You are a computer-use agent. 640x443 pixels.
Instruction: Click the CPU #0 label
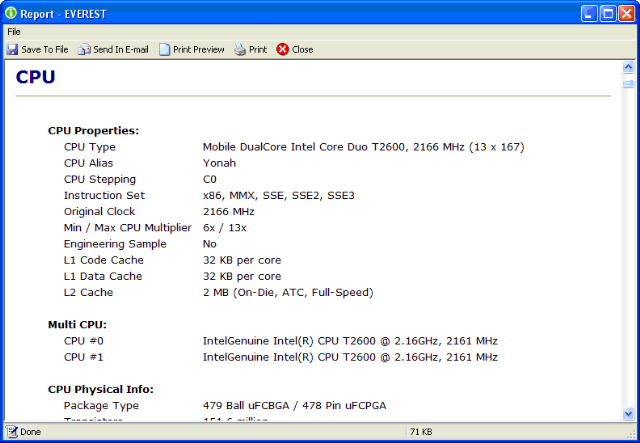(84, 341)
